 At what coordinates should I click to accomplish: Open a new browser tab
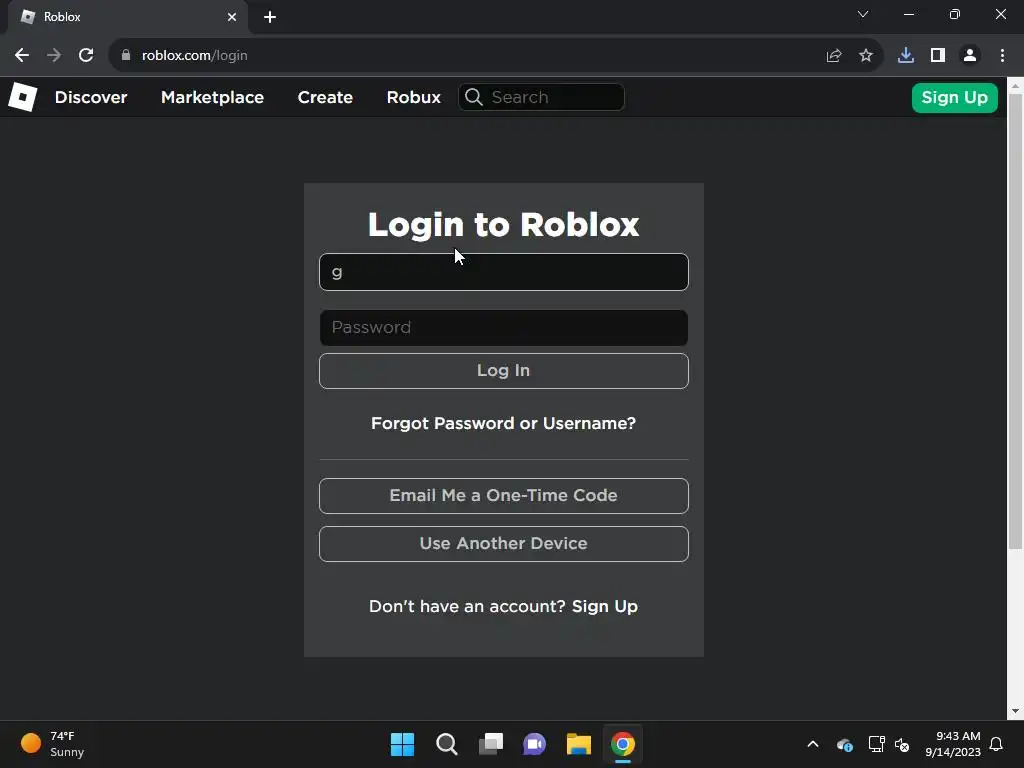pos(270,17)
